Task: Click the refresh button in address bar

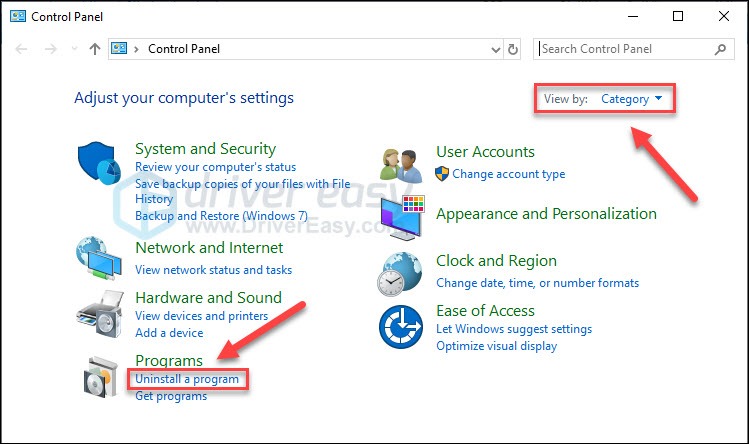Action: [x=514, y=48]
